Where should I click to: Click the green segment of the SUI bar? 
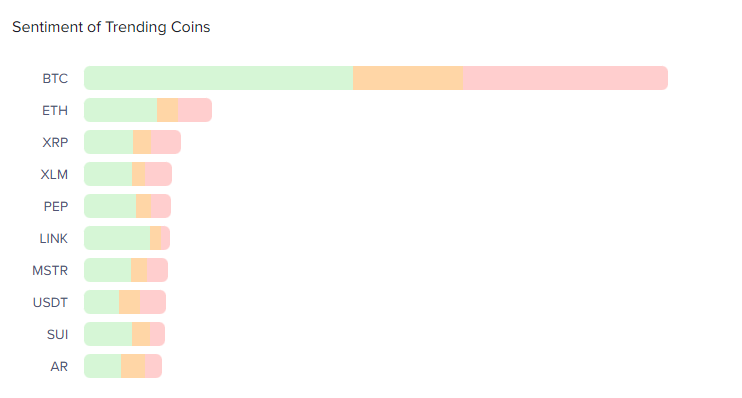point(108,334)
